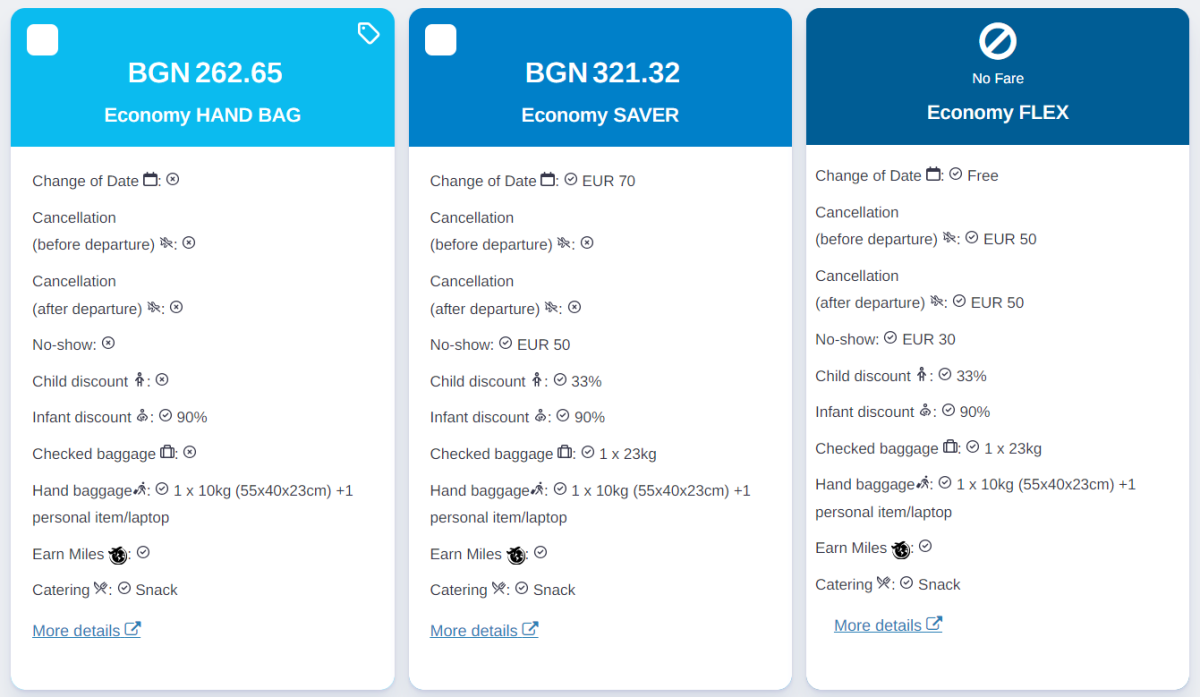Screen dimensions: 1200x697
Task: Click the luggage icon beside Checked baggage in HAND BAG
Action: click(x=167, y=453)
